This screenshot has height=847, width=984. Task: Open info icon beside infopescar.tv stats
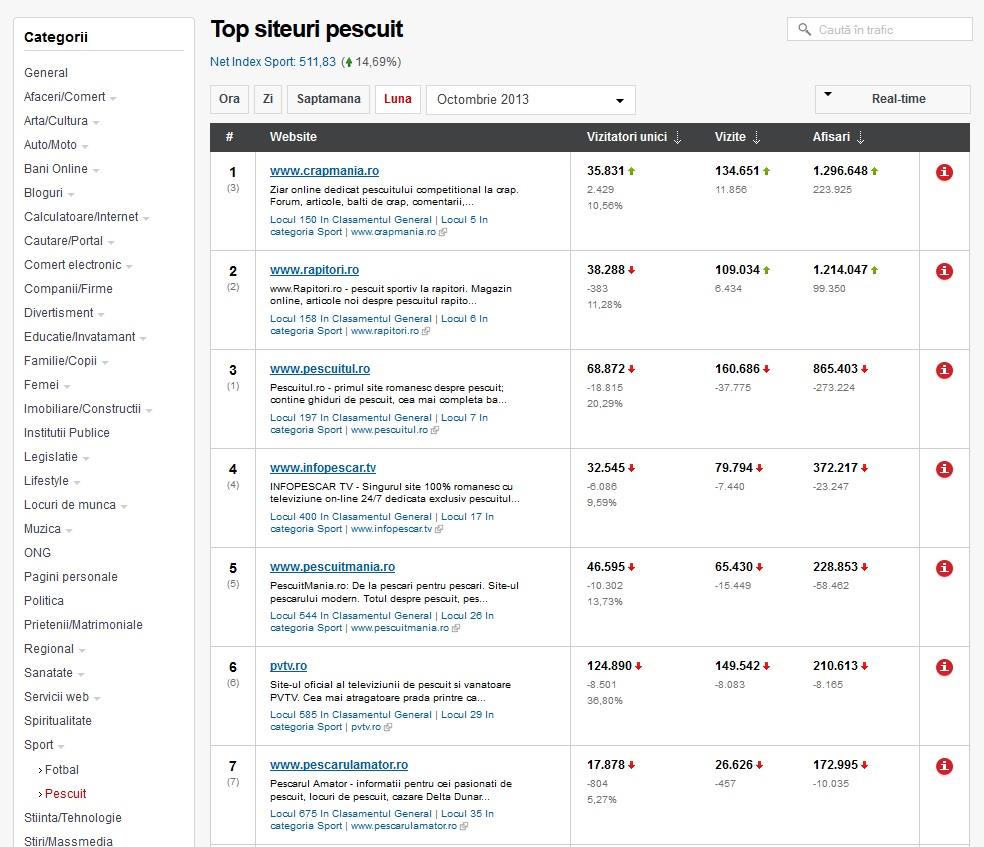(x=944, y=469)
